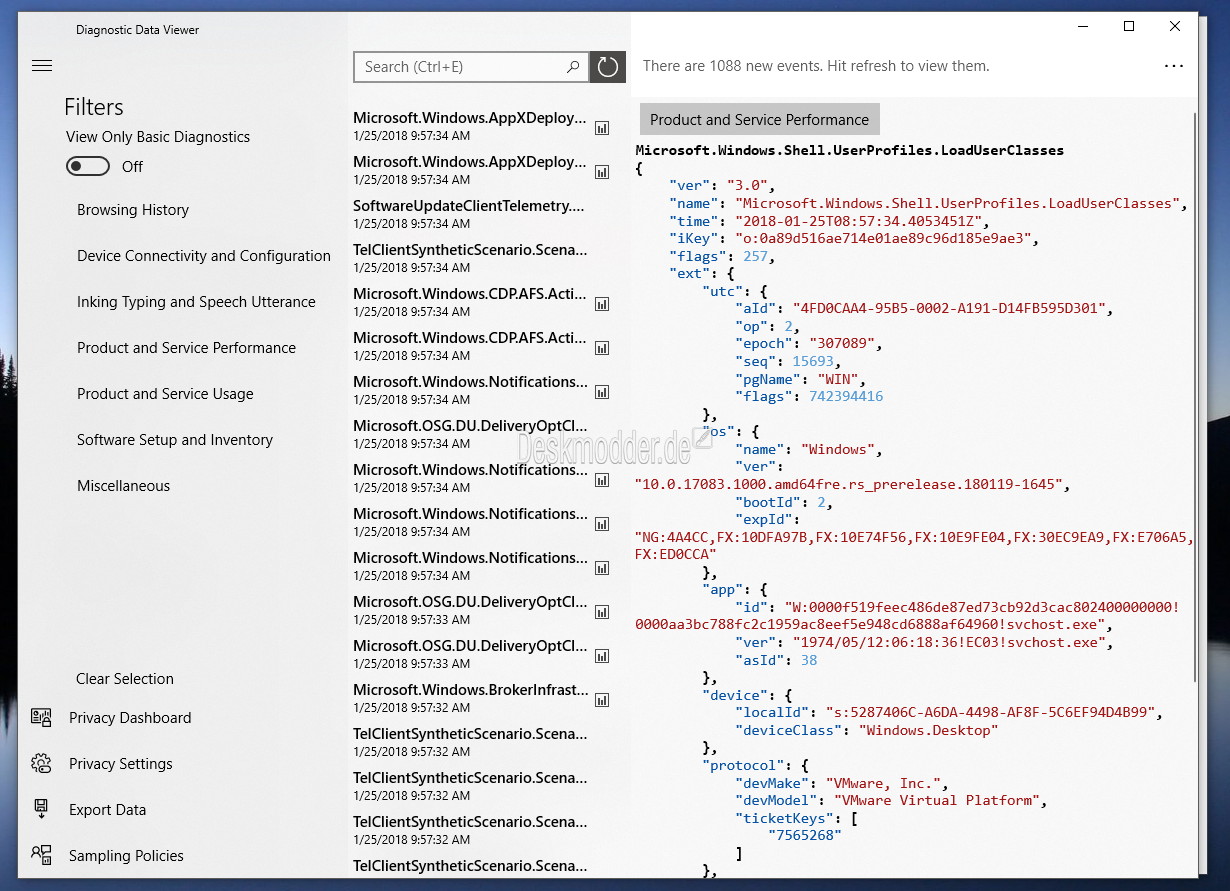
Task: Select the 9:57:34 AM Microsoft.OSG.DU.DeliveryOptCl event
Action: (470, 434)
